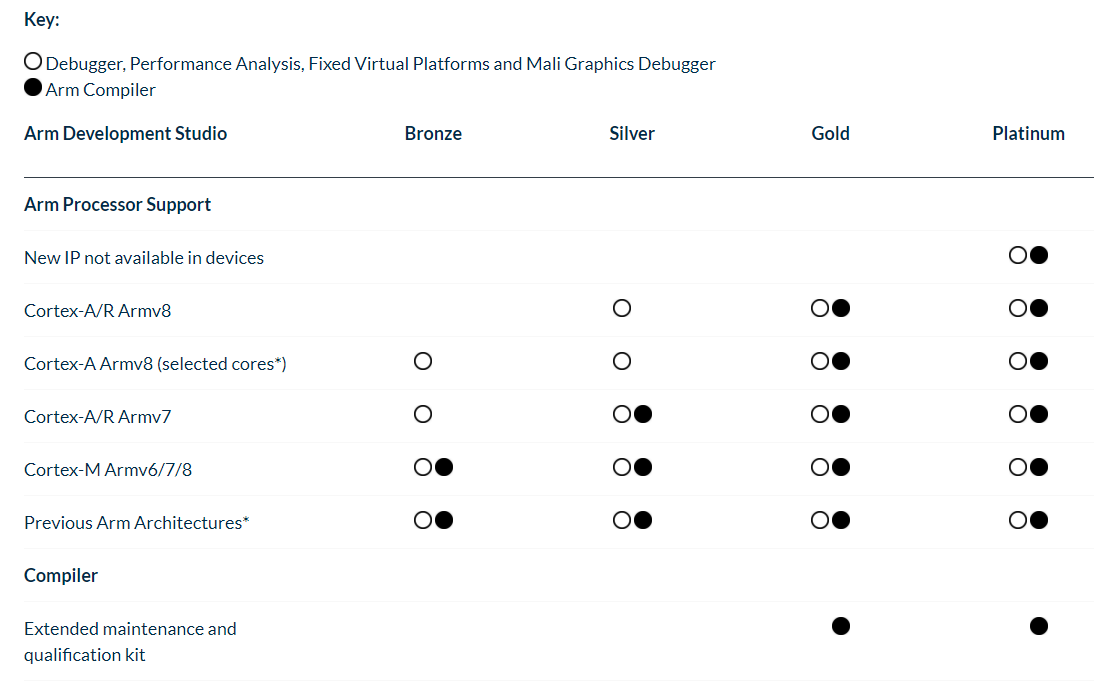Click the Arm Development Studio header text
The width and height of the screenshot is (1094, 681).
pos(125,134)
